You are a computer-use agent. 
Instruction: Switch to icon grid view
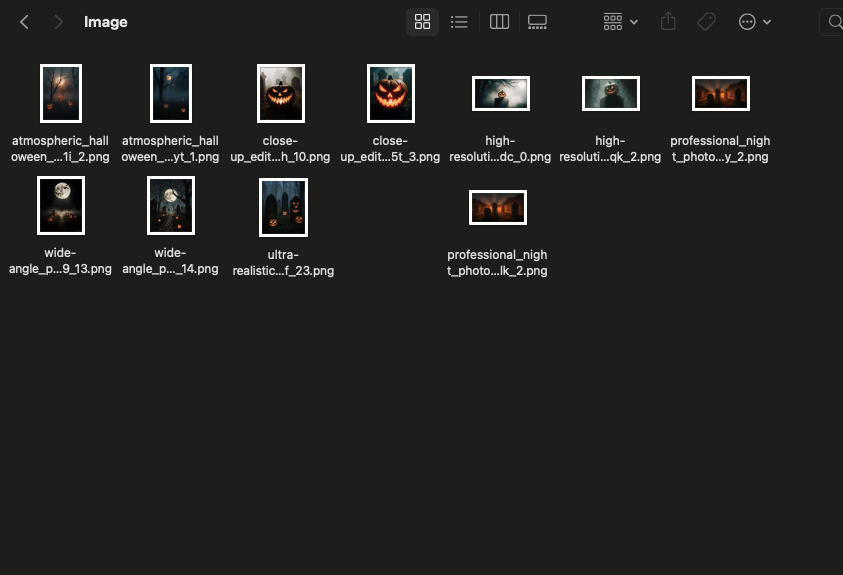[422, 22]
